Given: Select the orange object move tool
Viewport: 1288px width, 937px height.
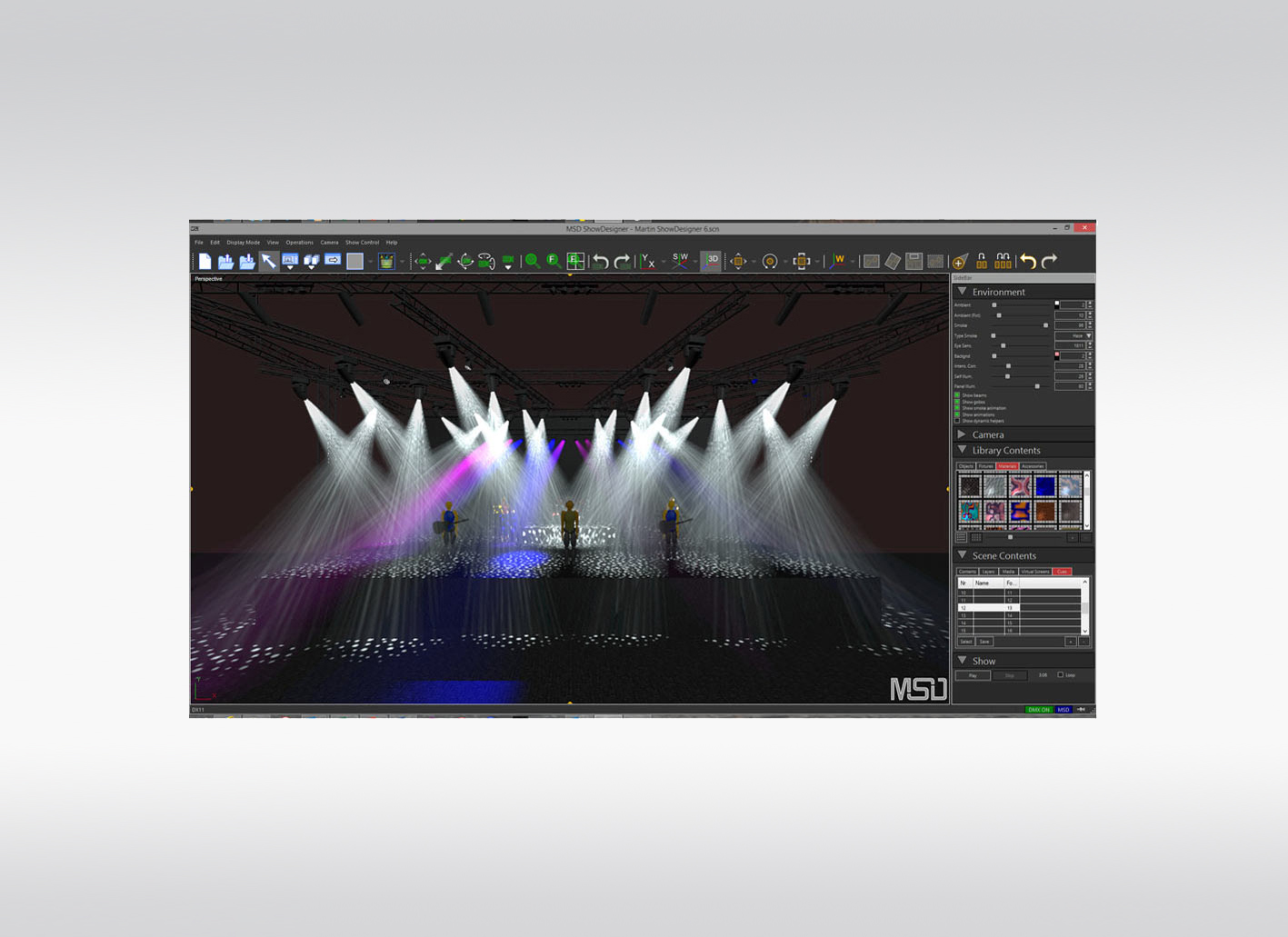Looking at the screenshot, I should (738, 261).
